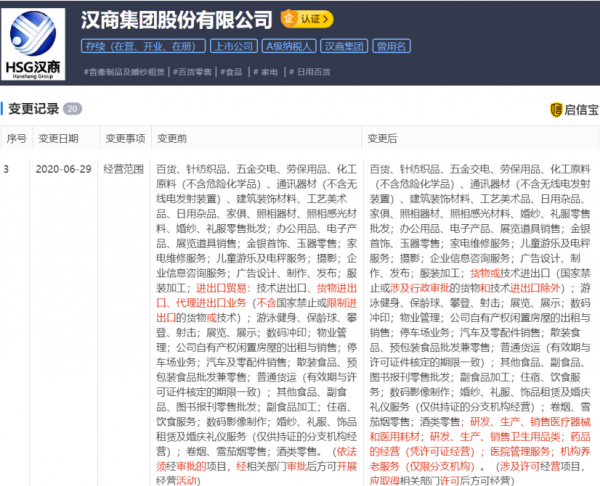This screenshot has height=486, width=600.
Task: Click the 启信宝 brand text
Action: click(x=581, y=110)
